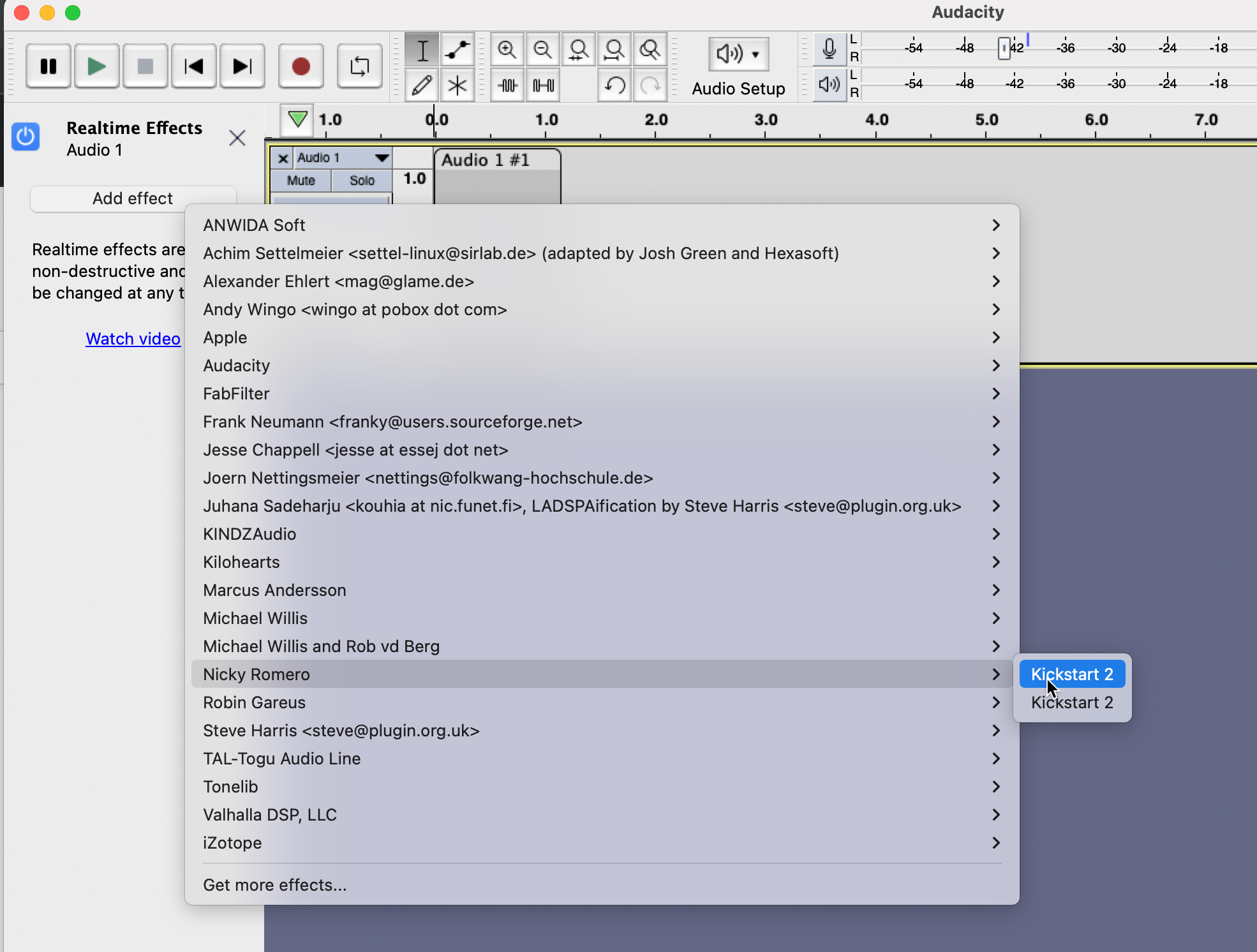Click the microphone record meter icon
This screenshot has width=1257, height=952.
click(829, 49)
